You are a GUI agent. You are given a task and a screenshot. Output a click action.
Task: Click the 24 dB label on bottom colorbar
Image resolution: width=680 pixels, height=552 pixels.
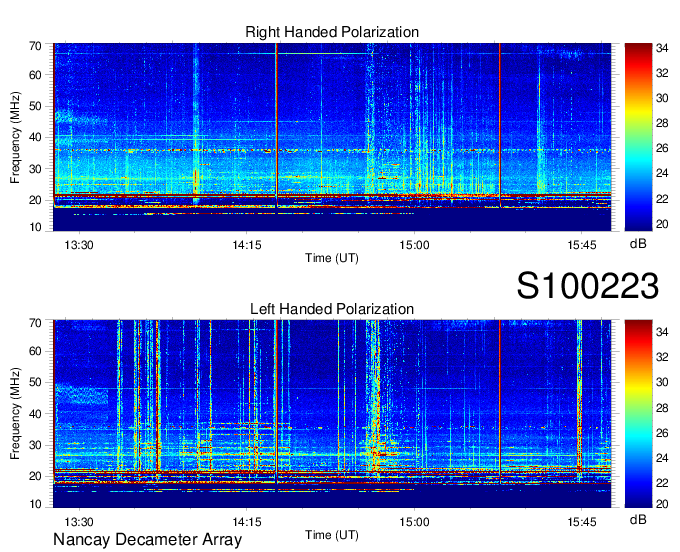662,458
